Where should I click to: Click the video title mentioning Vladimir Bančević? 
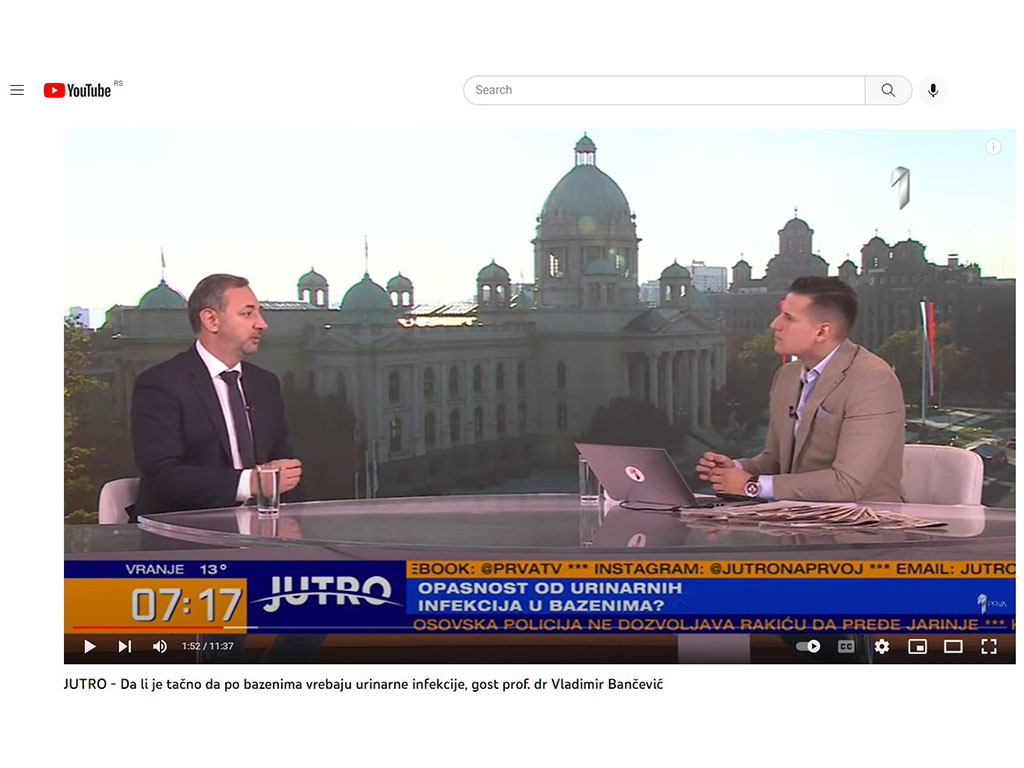[363, 684]
